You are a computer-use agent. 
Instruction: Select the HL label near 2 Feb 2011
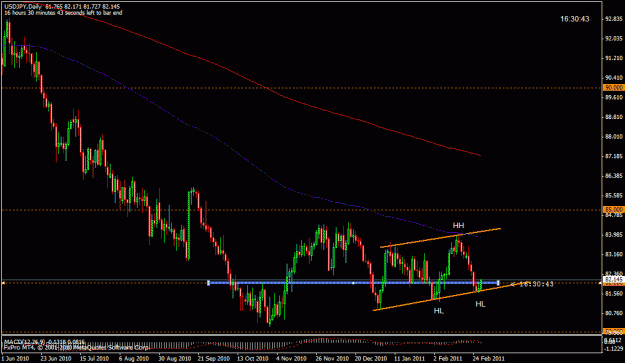438,311
